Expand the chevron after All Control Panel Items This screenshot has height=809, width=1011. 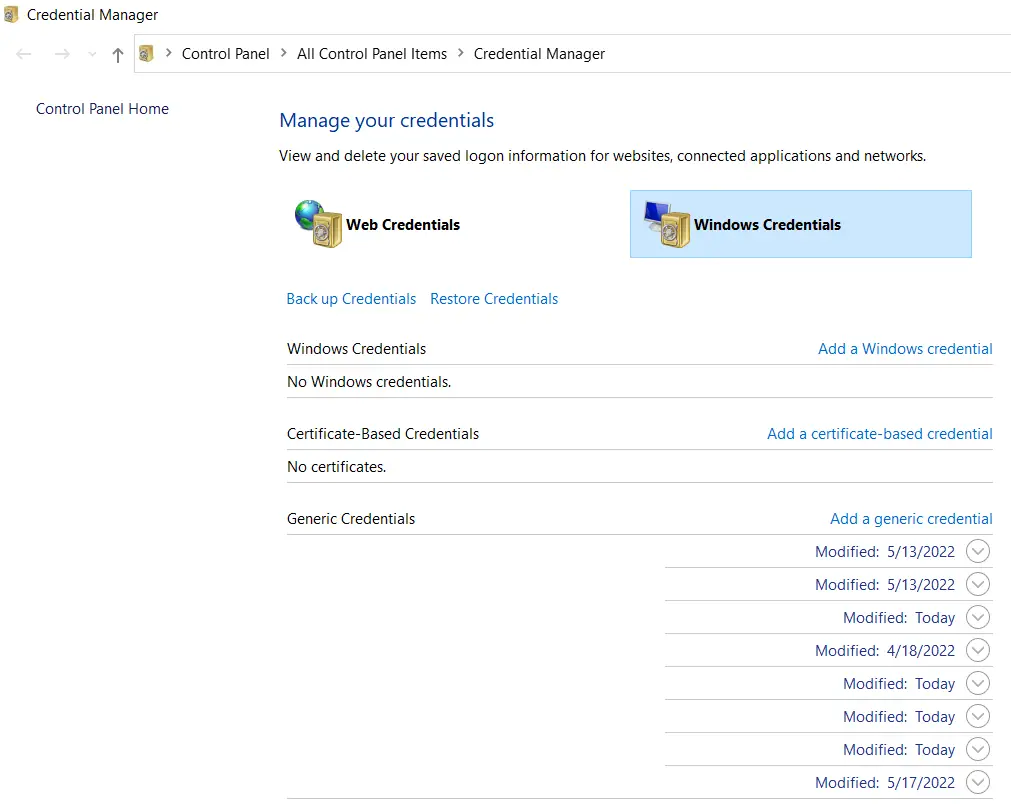coord(461,54)
